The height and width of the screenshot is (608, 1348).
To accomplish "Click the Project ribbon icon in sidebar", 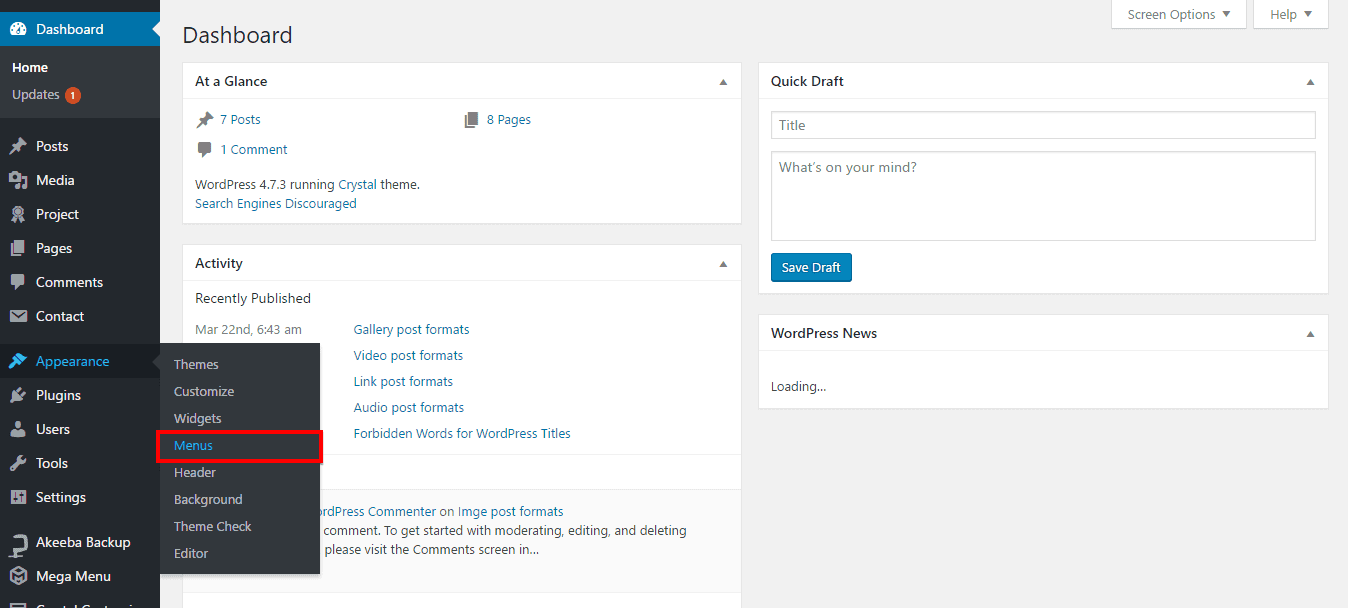I will [18, 214].
